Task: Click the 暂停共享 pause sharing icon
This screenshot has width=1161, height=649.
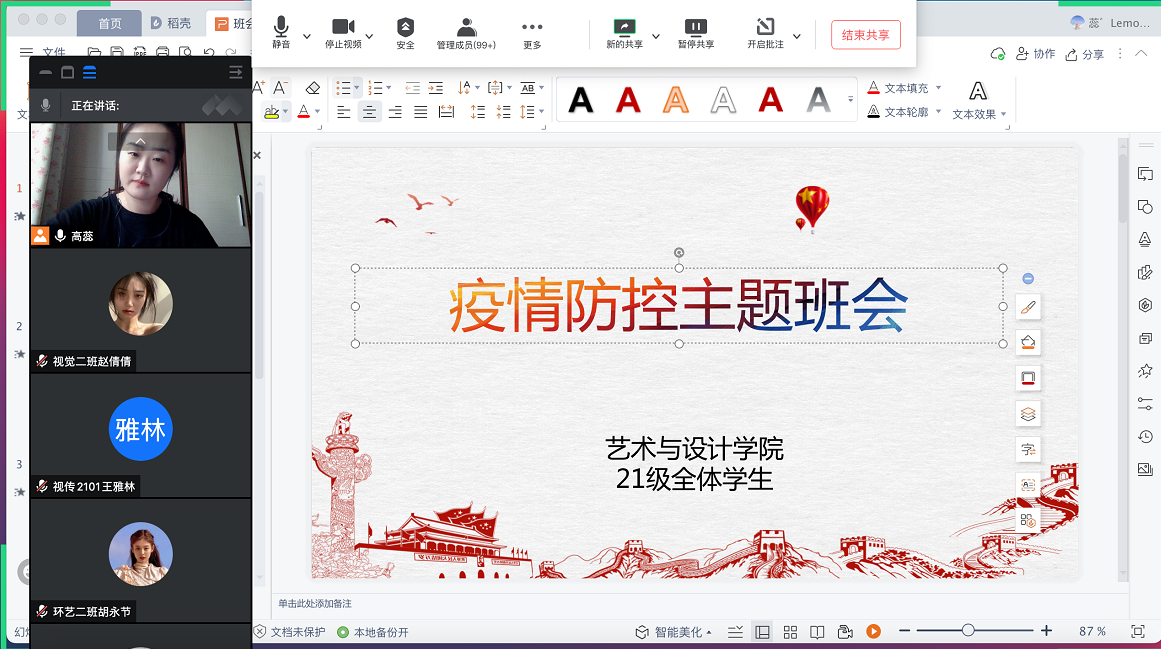Action: (x=696, y=28)
